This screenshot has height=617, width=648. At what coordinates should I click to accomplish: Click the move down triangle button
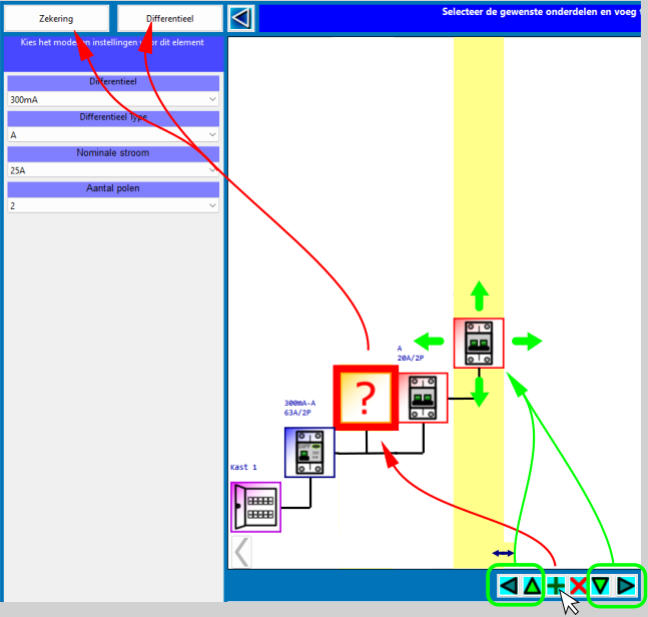[x=600, y=586]
